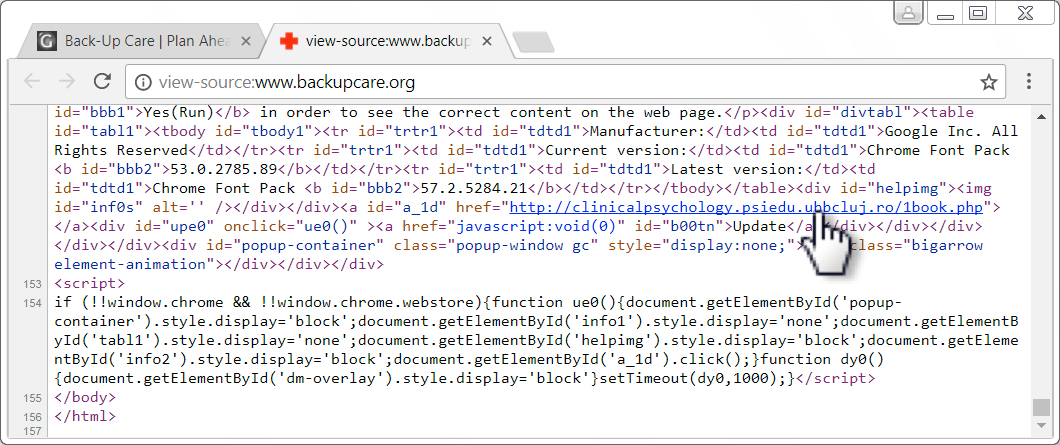Click the "display:none;" style value

click(x=729, y=245)
